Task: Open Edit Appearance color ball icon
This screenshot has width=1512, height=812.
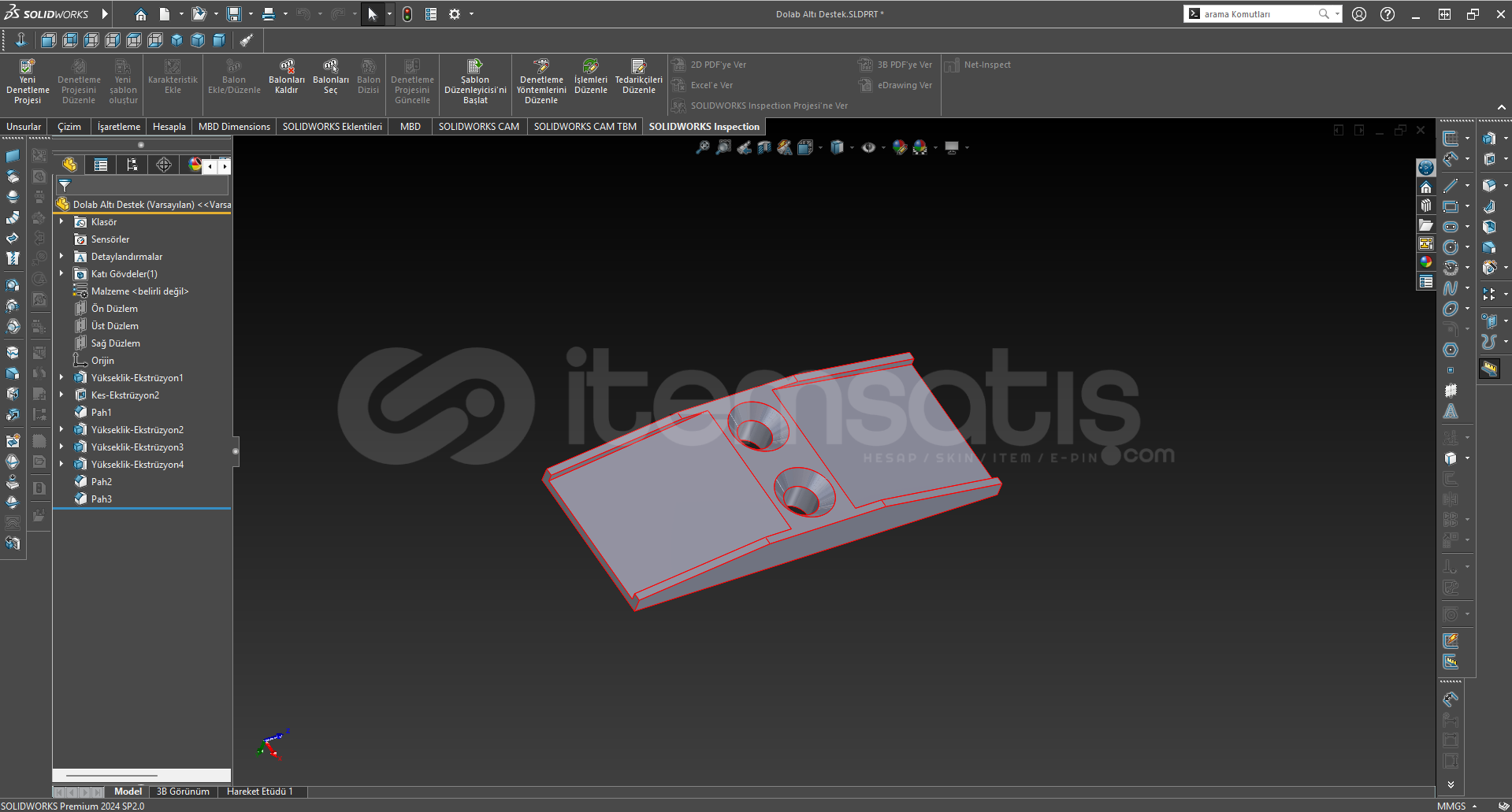Action: tap(900, 147)
